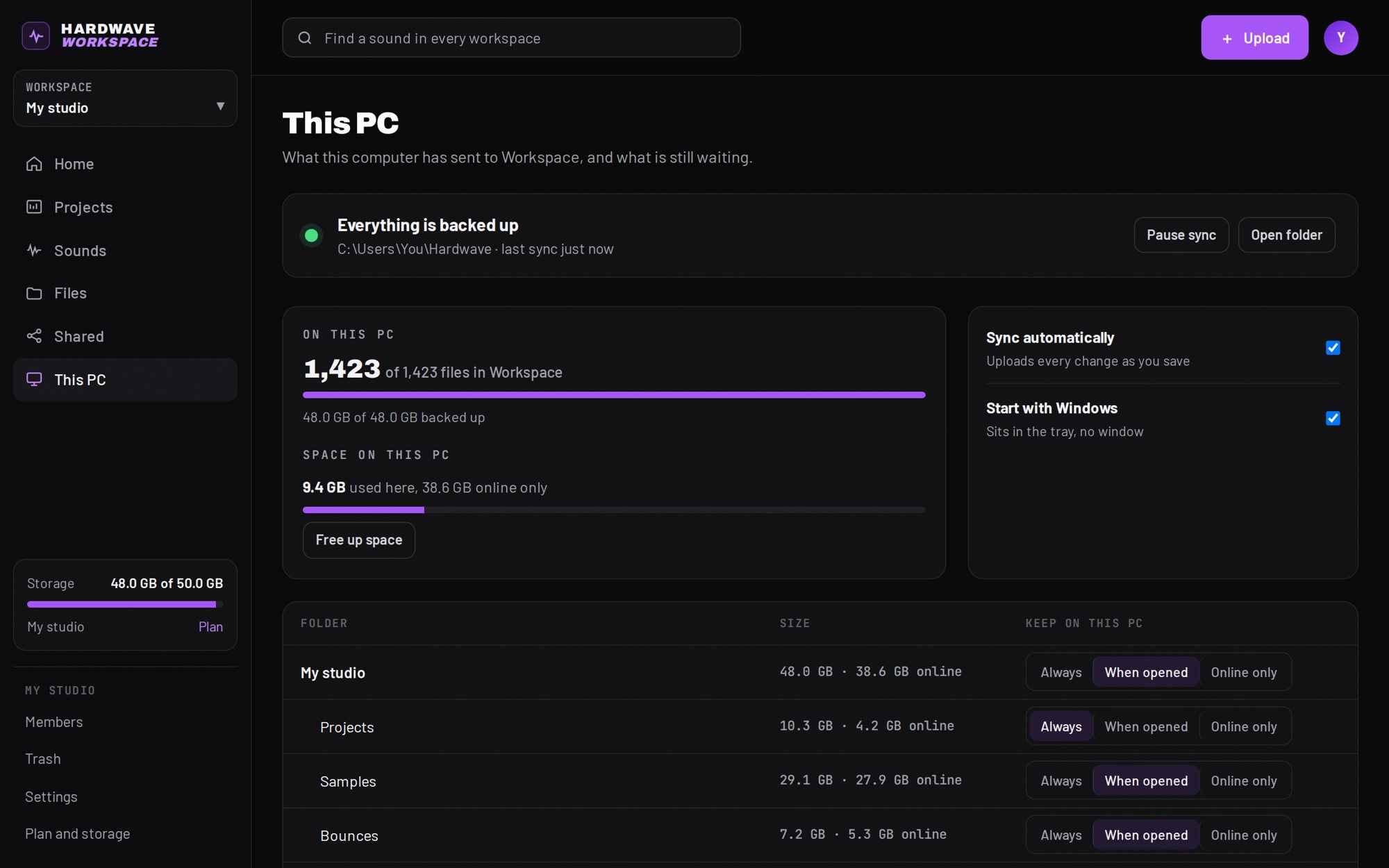Click the green backed-up status dot
Screen dimensions: 1389x868
tap(312, 235)
